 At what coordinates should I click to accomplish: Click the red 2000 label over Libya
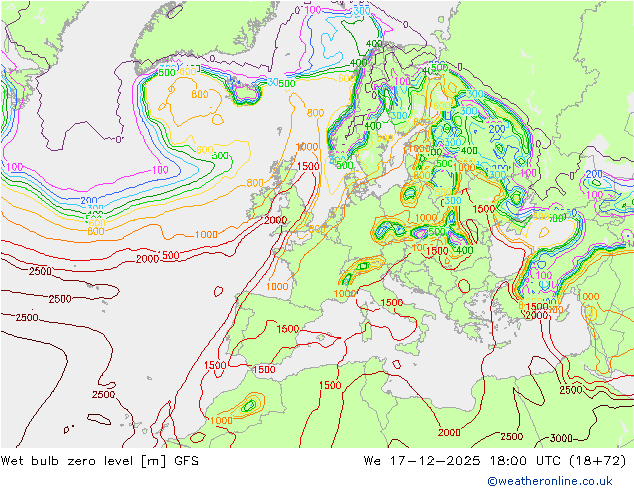[449, 433]
